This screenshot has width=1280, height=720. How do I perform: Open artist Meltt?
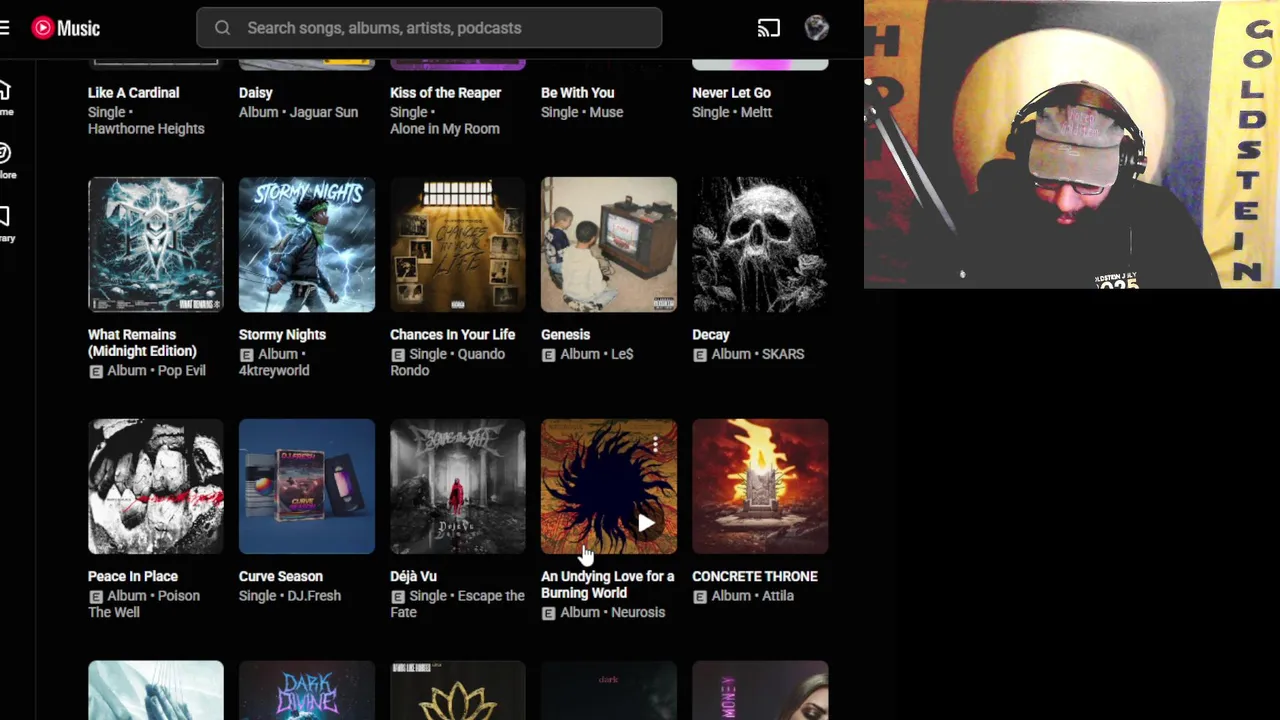point(757,112)
